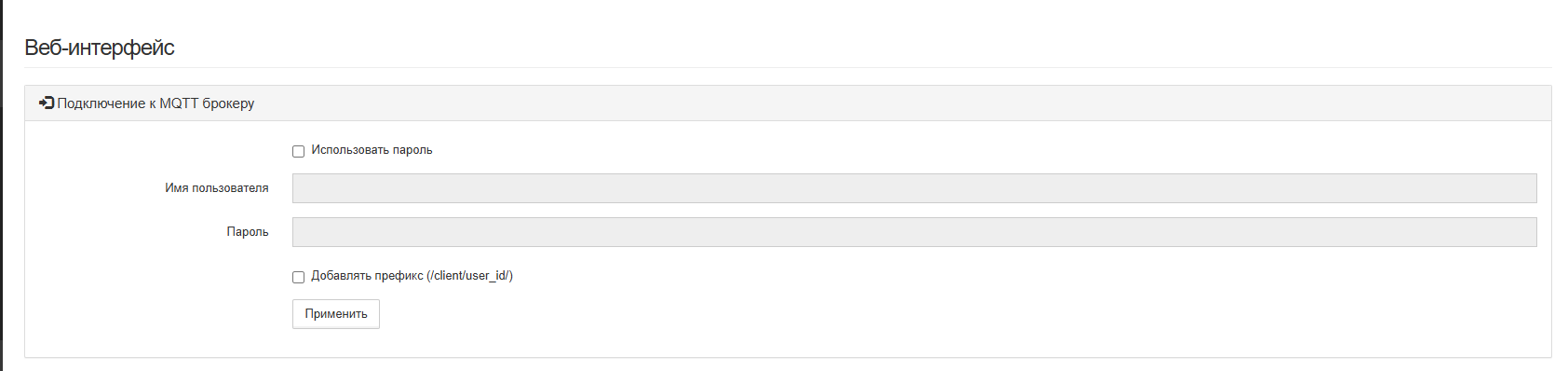Click the sign-in arrow icon in MQTT header
Screen dimensions: 1568x371
47,103
